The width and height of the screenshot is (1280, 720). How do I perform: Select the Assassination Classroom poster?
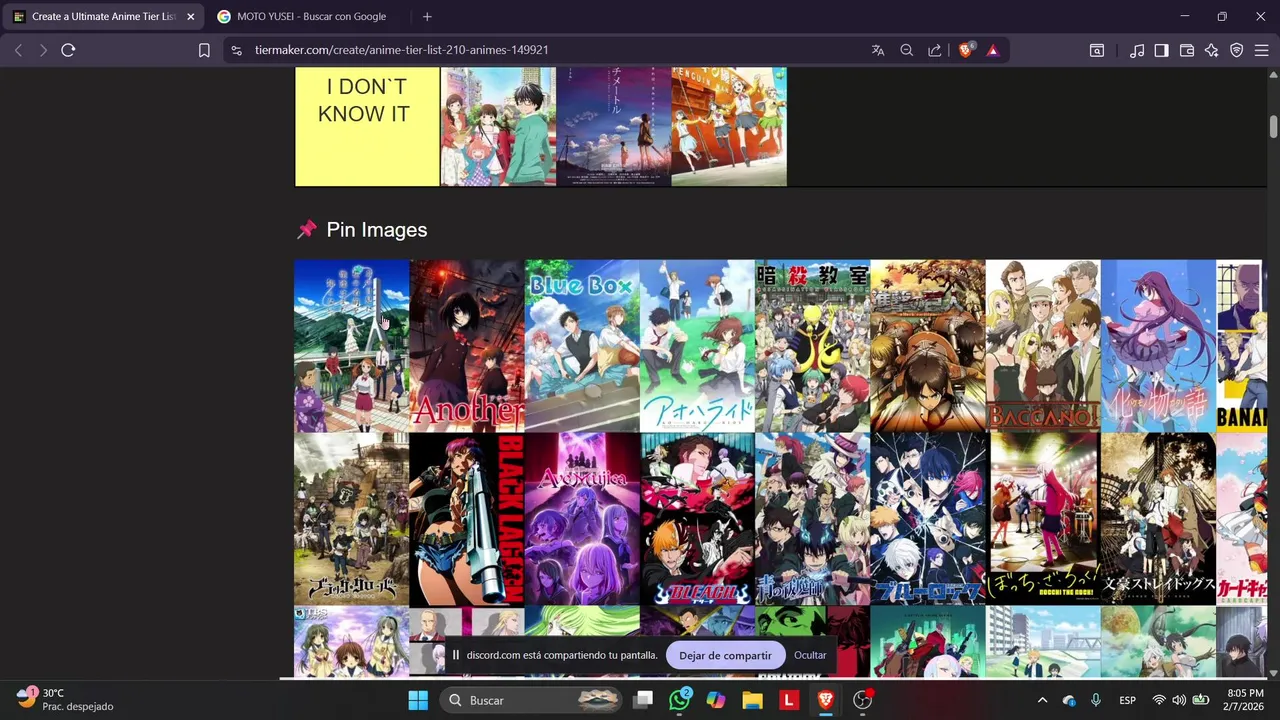point(812,346)
